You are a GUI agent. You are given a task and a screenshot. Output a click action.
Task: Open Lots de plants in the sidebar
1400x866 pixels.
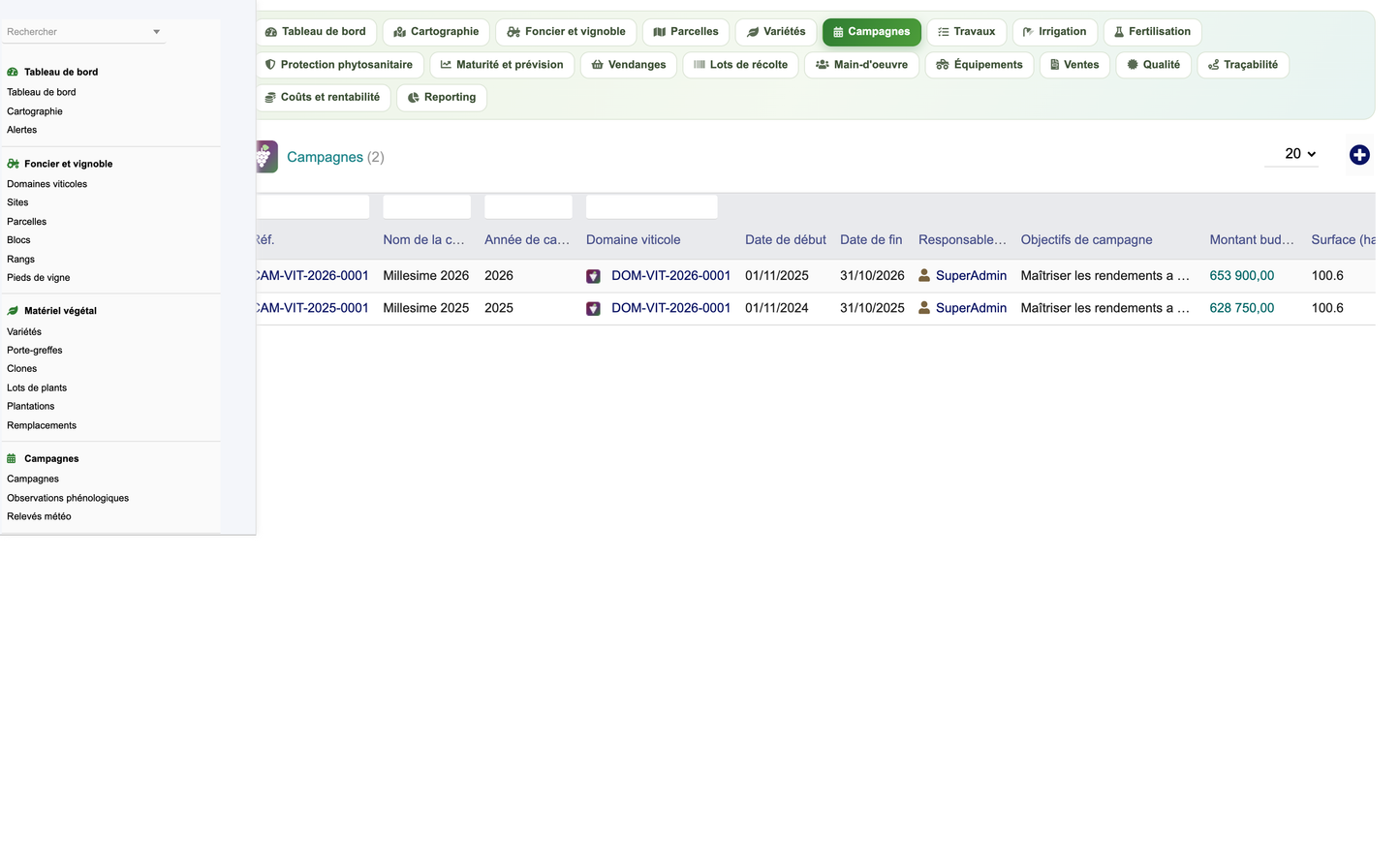coord(37,388)
